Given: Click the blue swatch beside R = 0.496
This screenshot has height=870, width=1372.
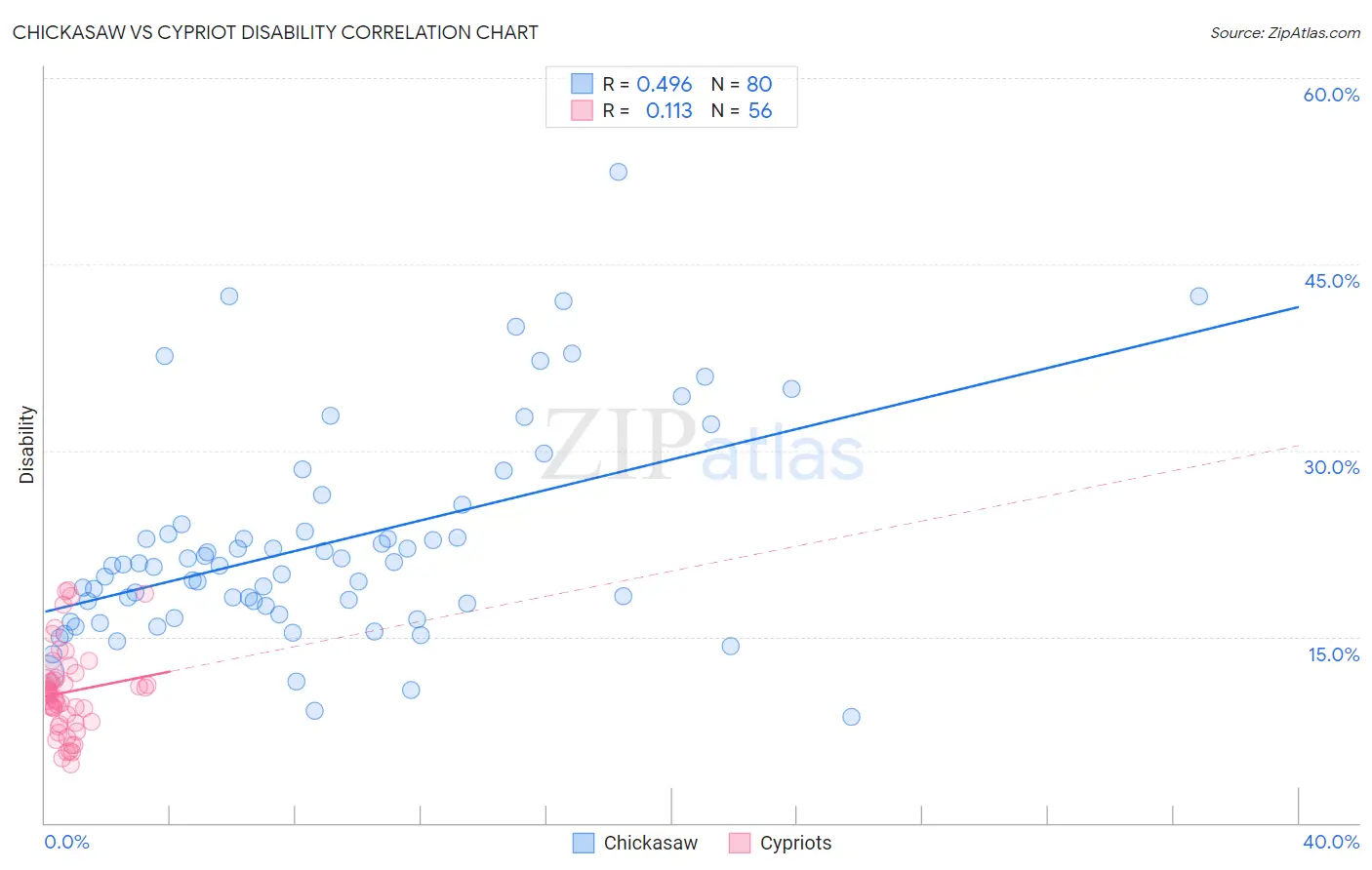Looking at the screenshot, I should point(582,84).
